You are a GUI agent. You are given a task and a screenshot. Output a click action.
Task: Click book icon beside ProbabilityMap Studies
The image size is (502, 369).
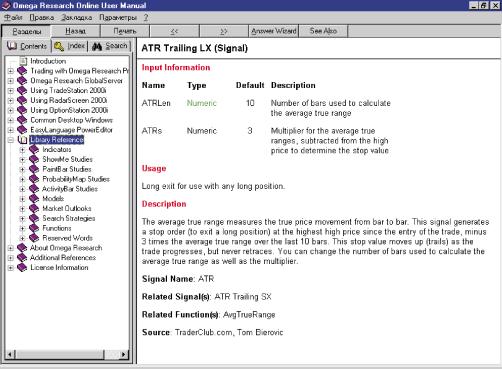(34, 179)
